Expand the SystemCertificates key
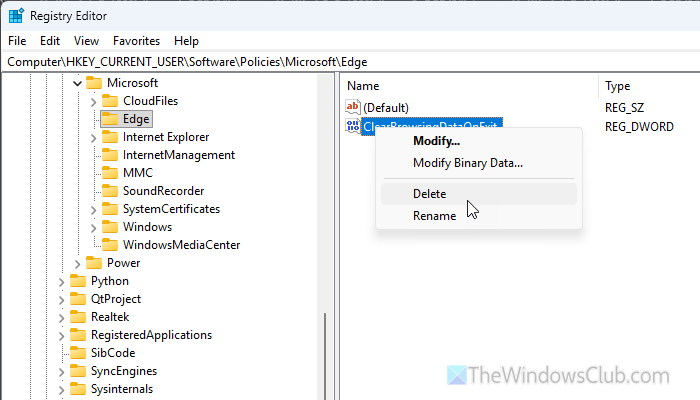This screenshot has width=700, height=400. [x=93, y=210]
